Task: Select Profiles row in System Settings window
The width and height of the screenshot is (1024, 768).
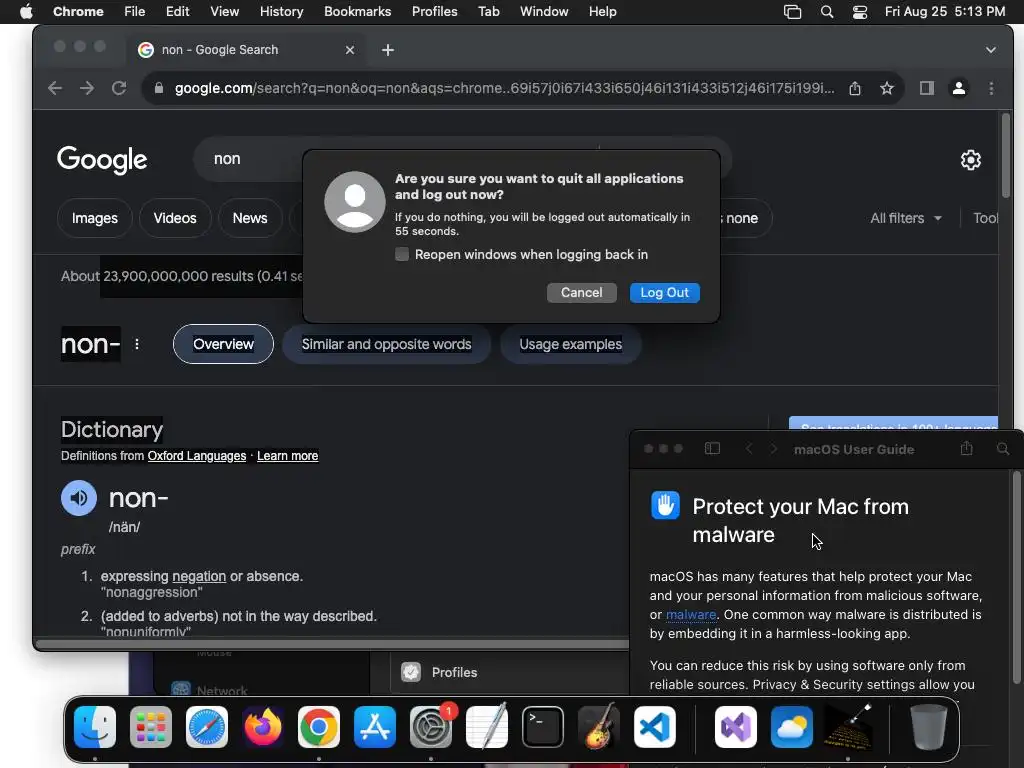Action: click(511, 672)
